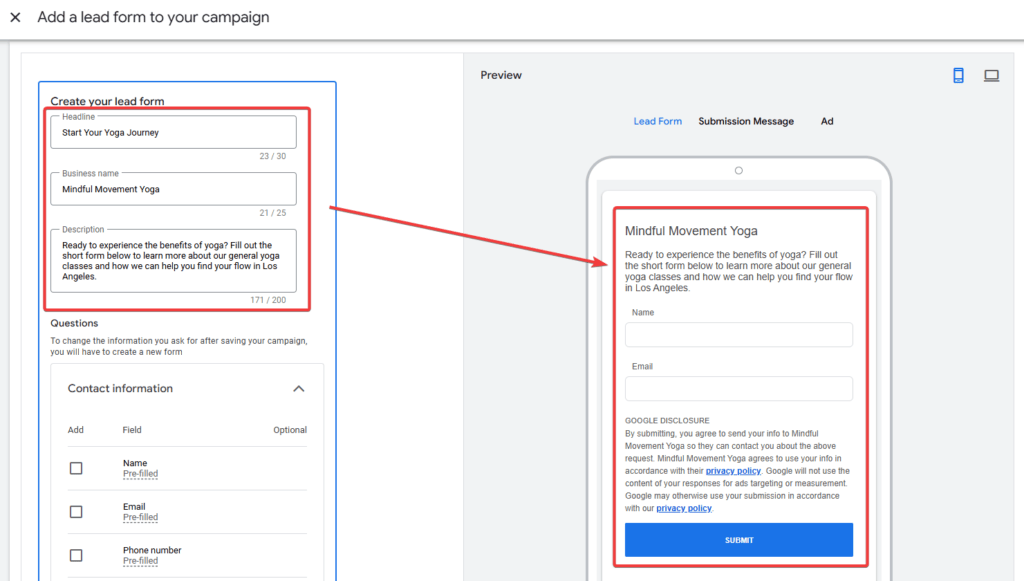Close the lead form dialog with X
Viewport: 1024px width, 581px height.
click(16, 18)
